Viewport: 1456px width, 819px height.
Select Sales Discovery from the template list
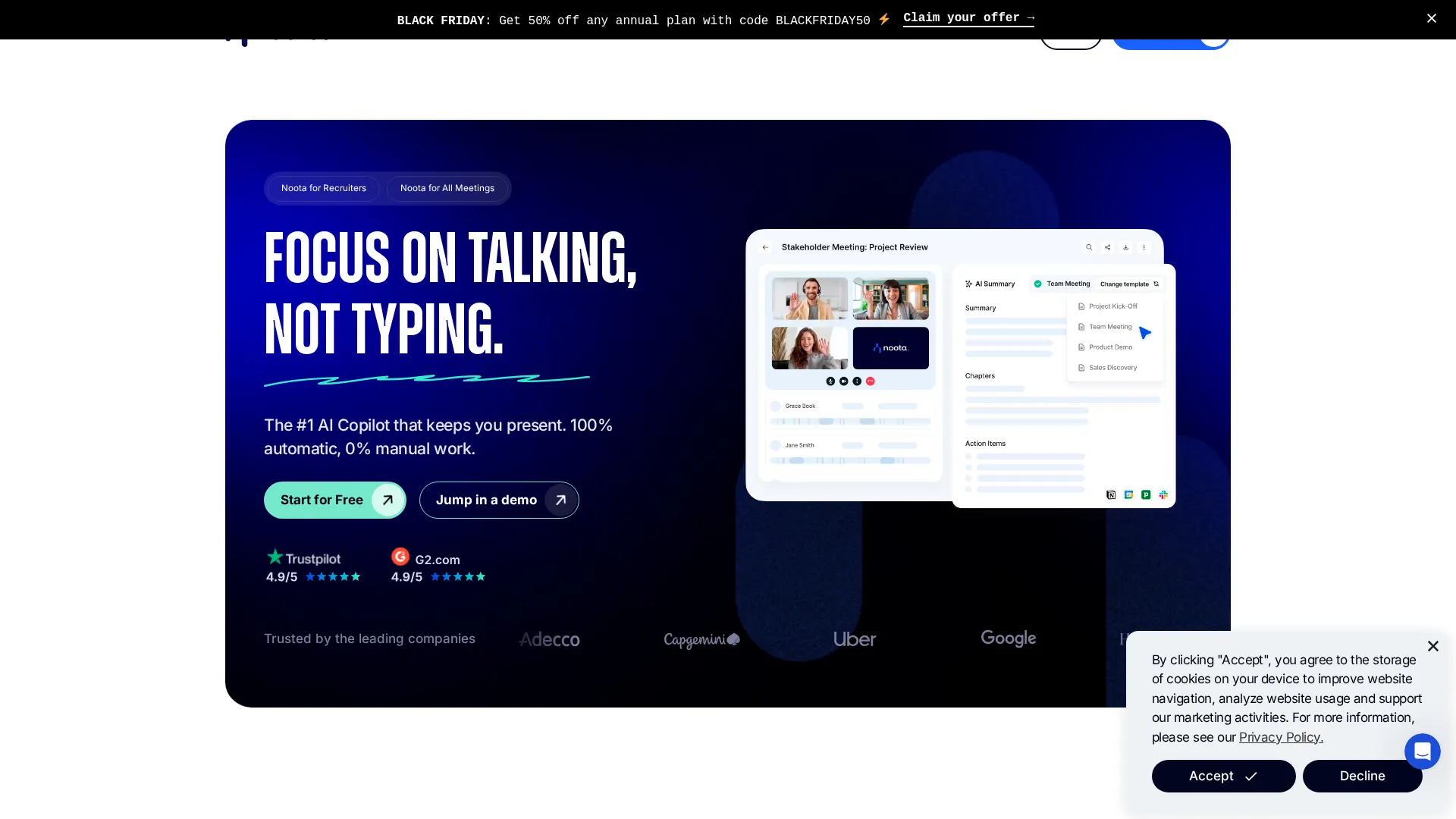[x=1112, y=367]
